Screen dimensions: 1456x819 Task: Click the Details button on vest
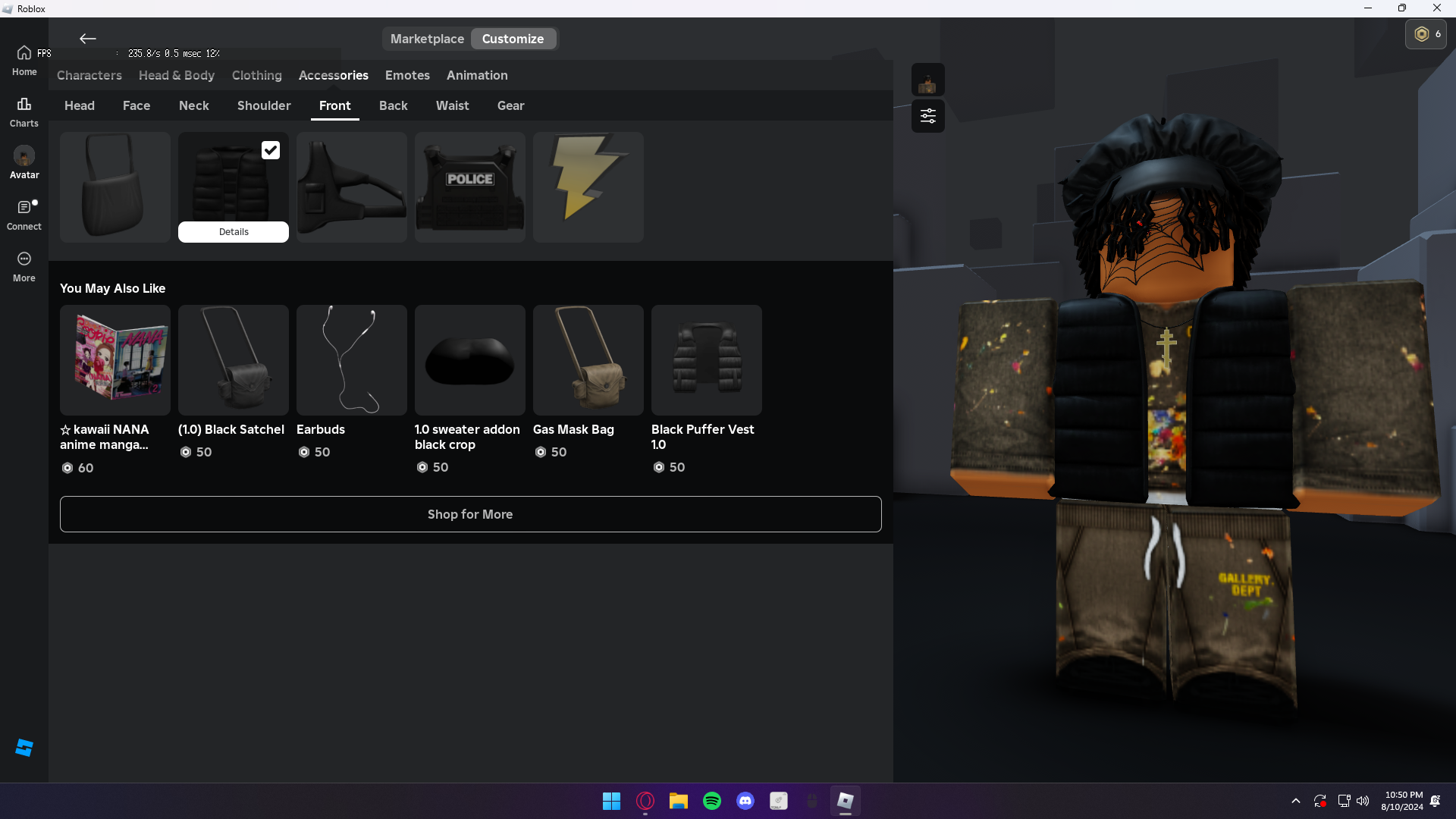234,232
